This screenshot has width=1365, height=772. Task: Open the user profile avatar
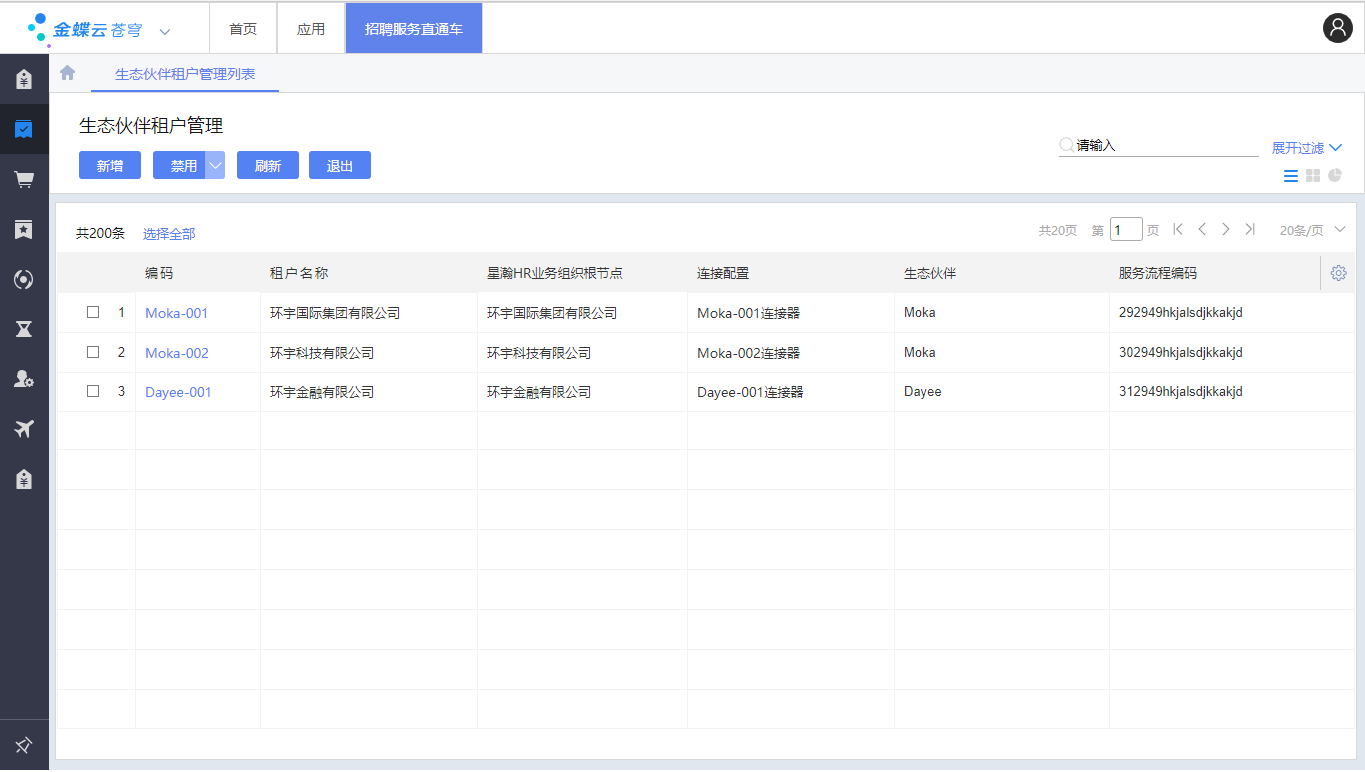point(1337,28)
